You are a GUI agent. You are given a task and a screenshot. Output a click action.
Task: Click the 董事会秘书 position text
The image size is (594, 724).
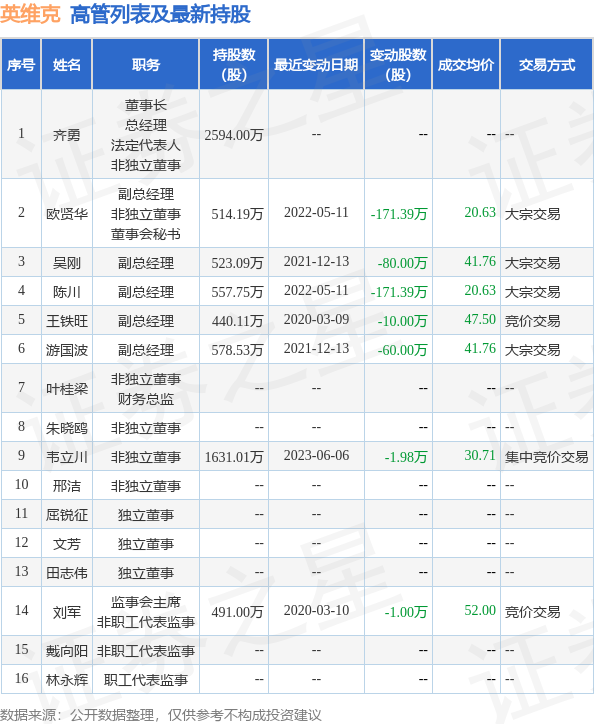145,234
